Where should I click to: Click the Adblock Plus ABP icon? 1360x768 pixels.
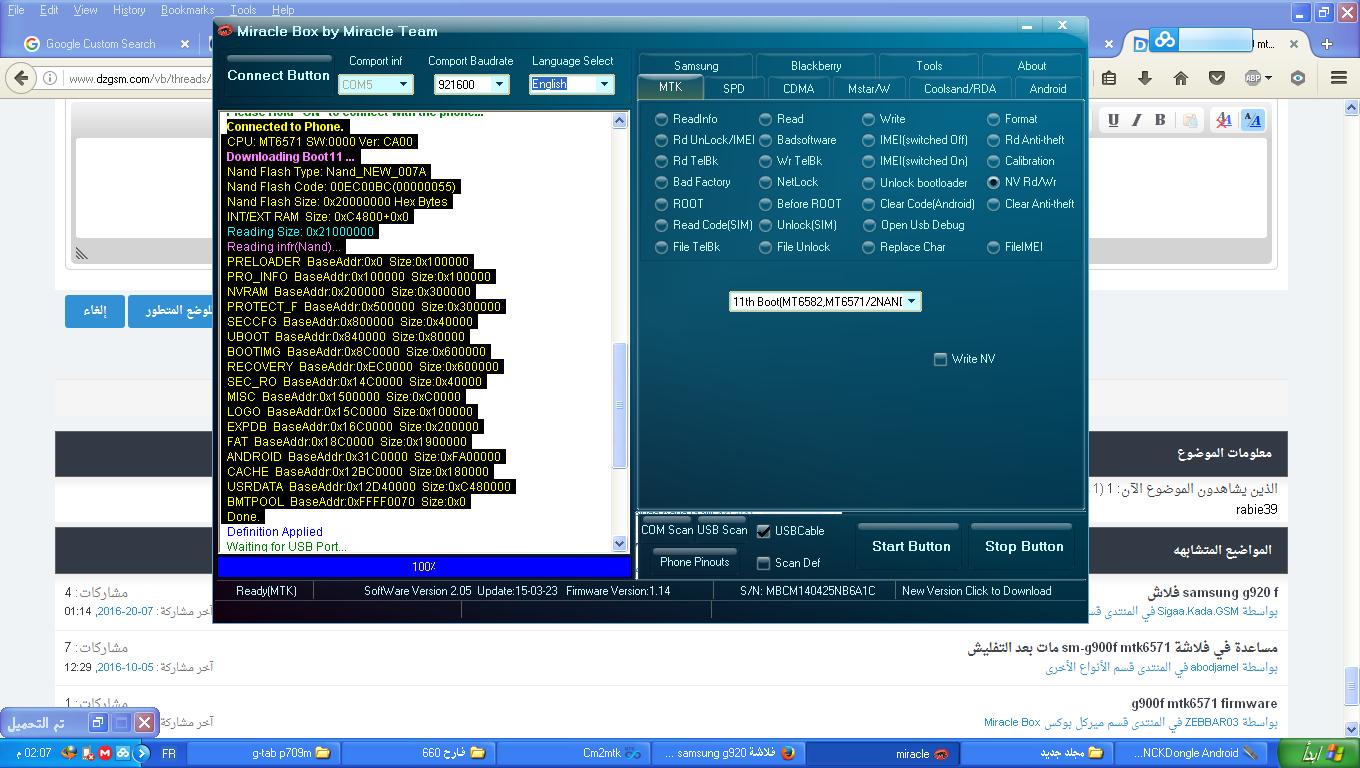pyautogui.click(x=1253, y=78)
